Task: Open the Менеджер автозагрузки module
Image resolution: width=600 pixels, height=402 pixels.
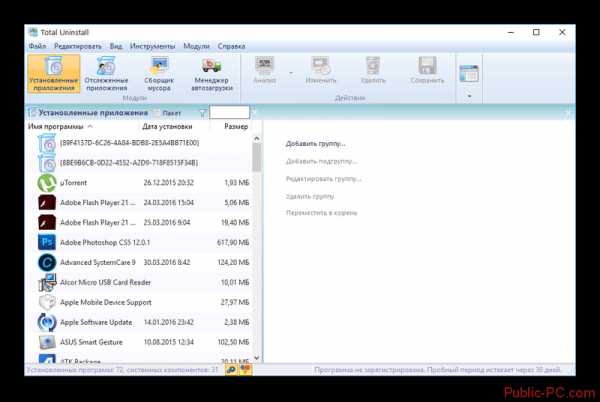Action: [212, 73]
